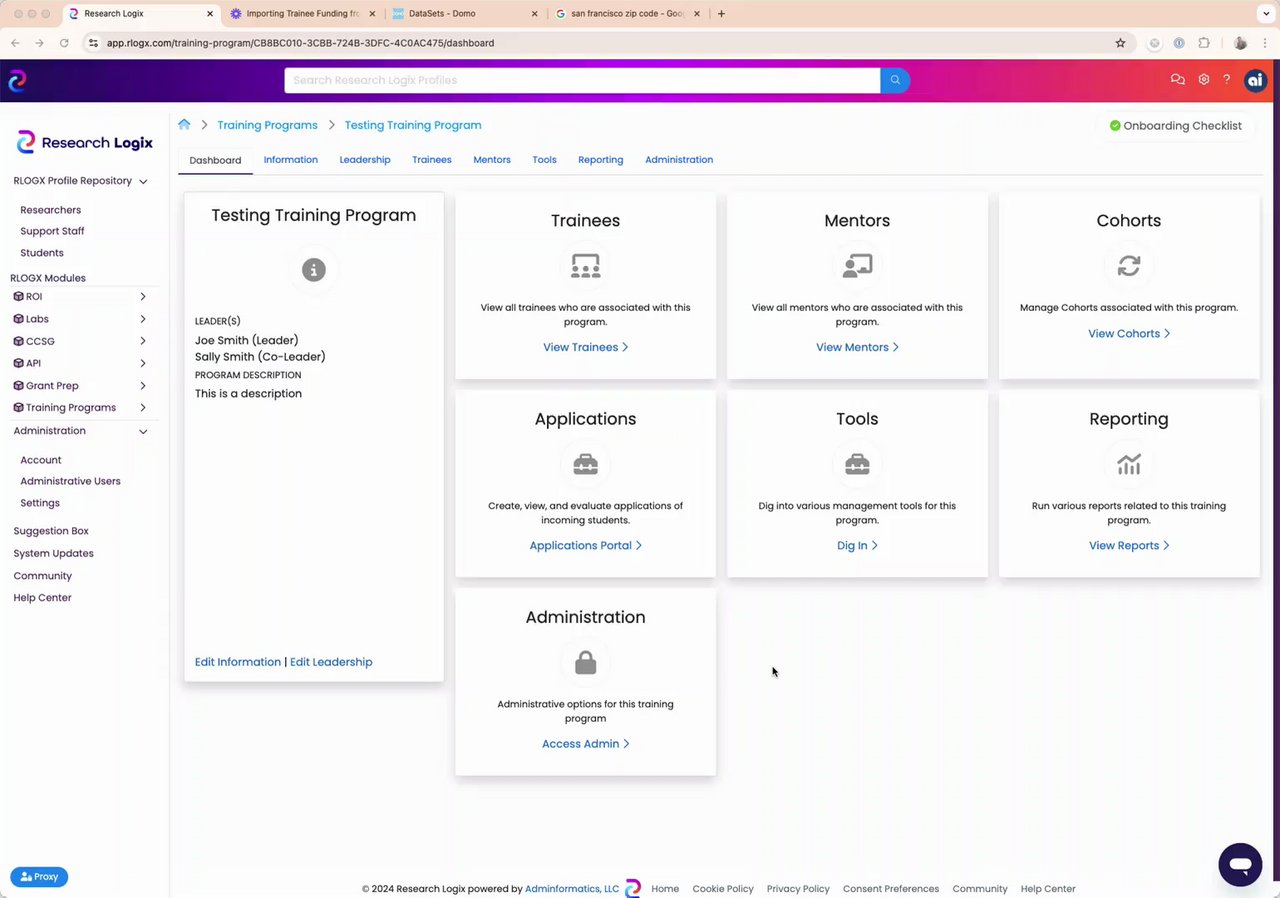Open the Onboarding Checklist button
The image size is (1280, 898).
(x=1175, y=126)
